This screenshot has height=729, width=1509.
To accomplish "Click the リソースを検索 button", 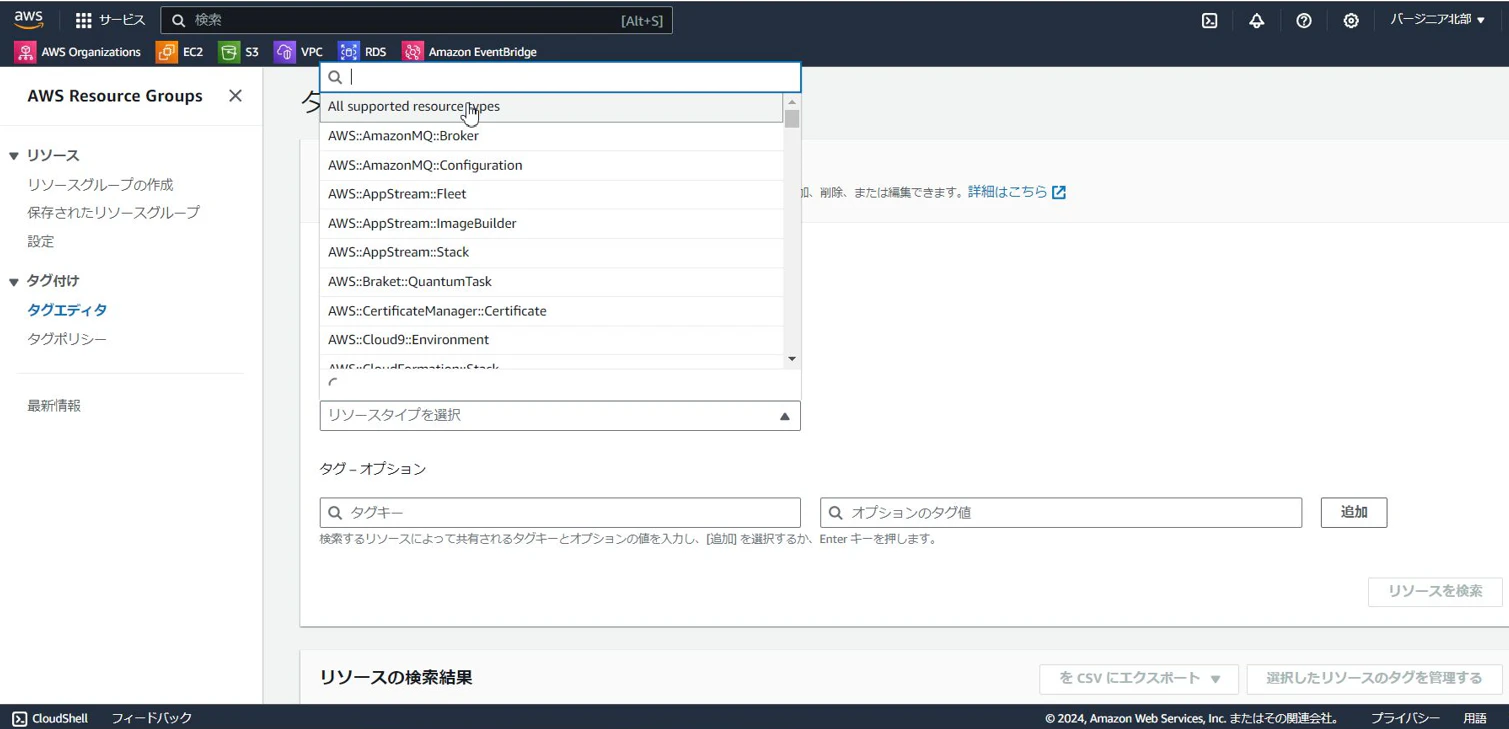I will click(x=1435, y=591).
